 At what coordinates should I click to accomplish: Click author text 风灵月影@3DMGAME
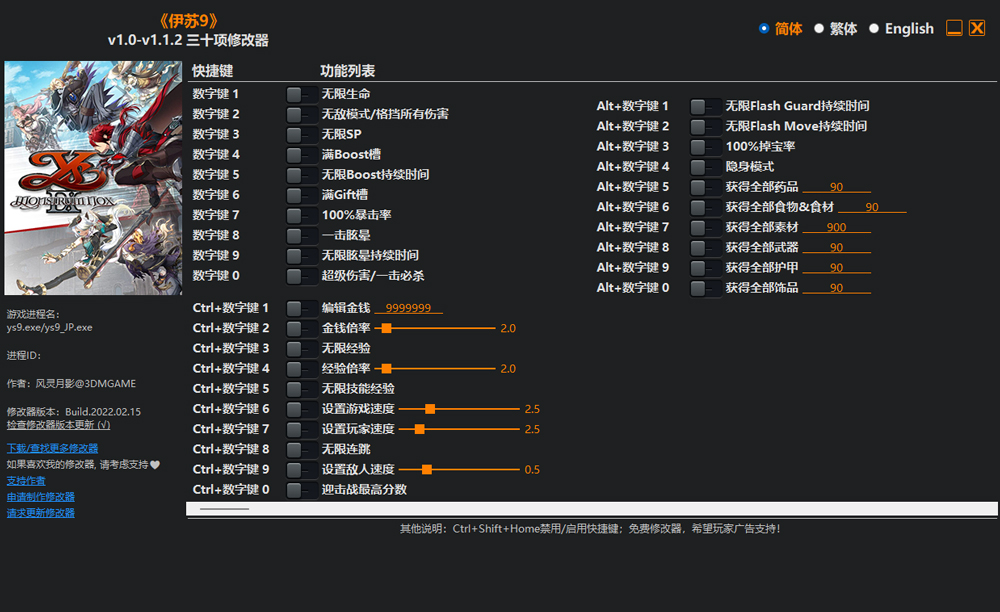point(85,384)
